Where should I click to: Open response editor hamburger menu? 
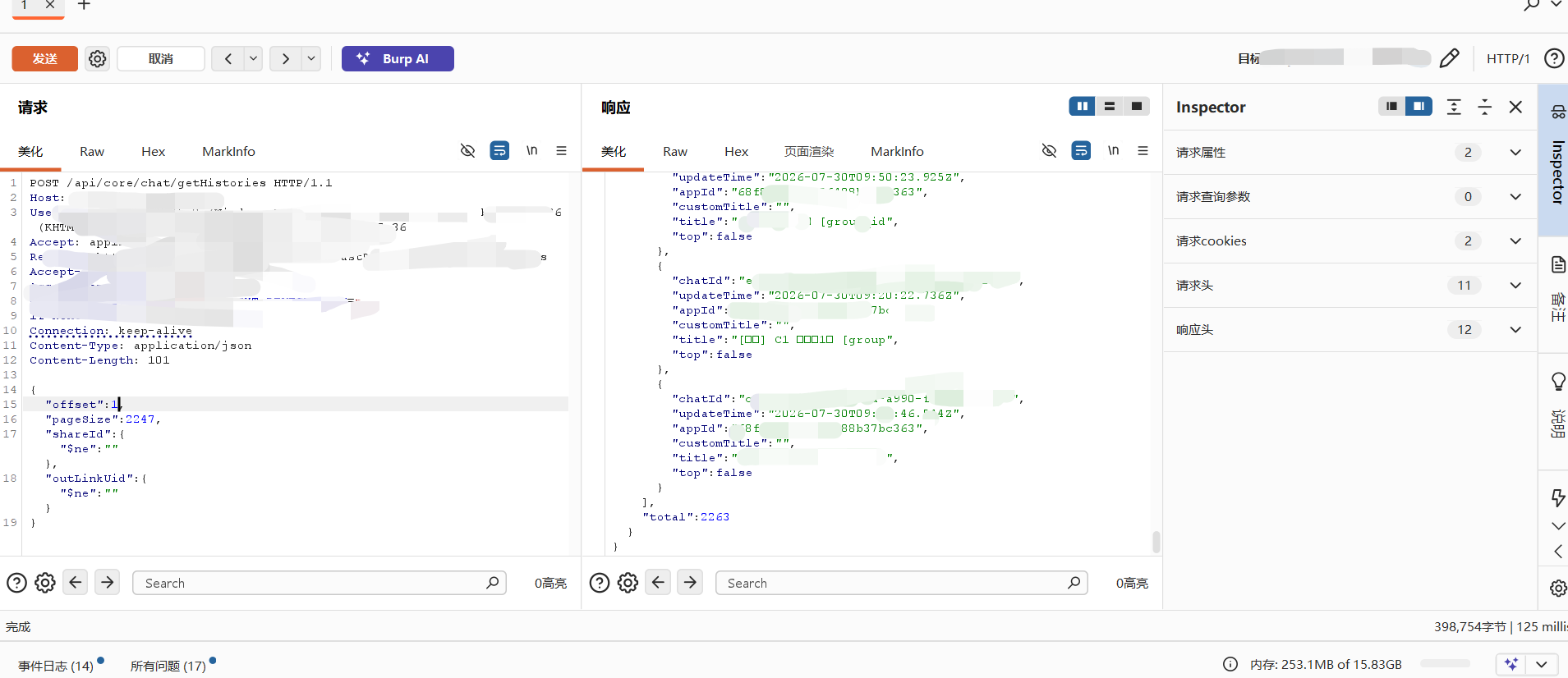1143,151
